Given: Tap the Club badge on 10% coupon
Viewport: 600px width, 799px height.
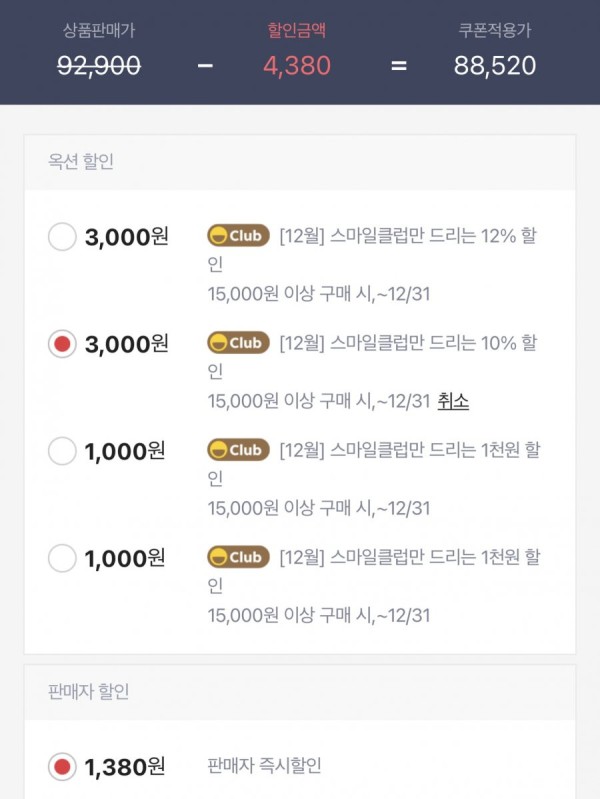Looking at the screenshot, I should [x=238, y=343].
